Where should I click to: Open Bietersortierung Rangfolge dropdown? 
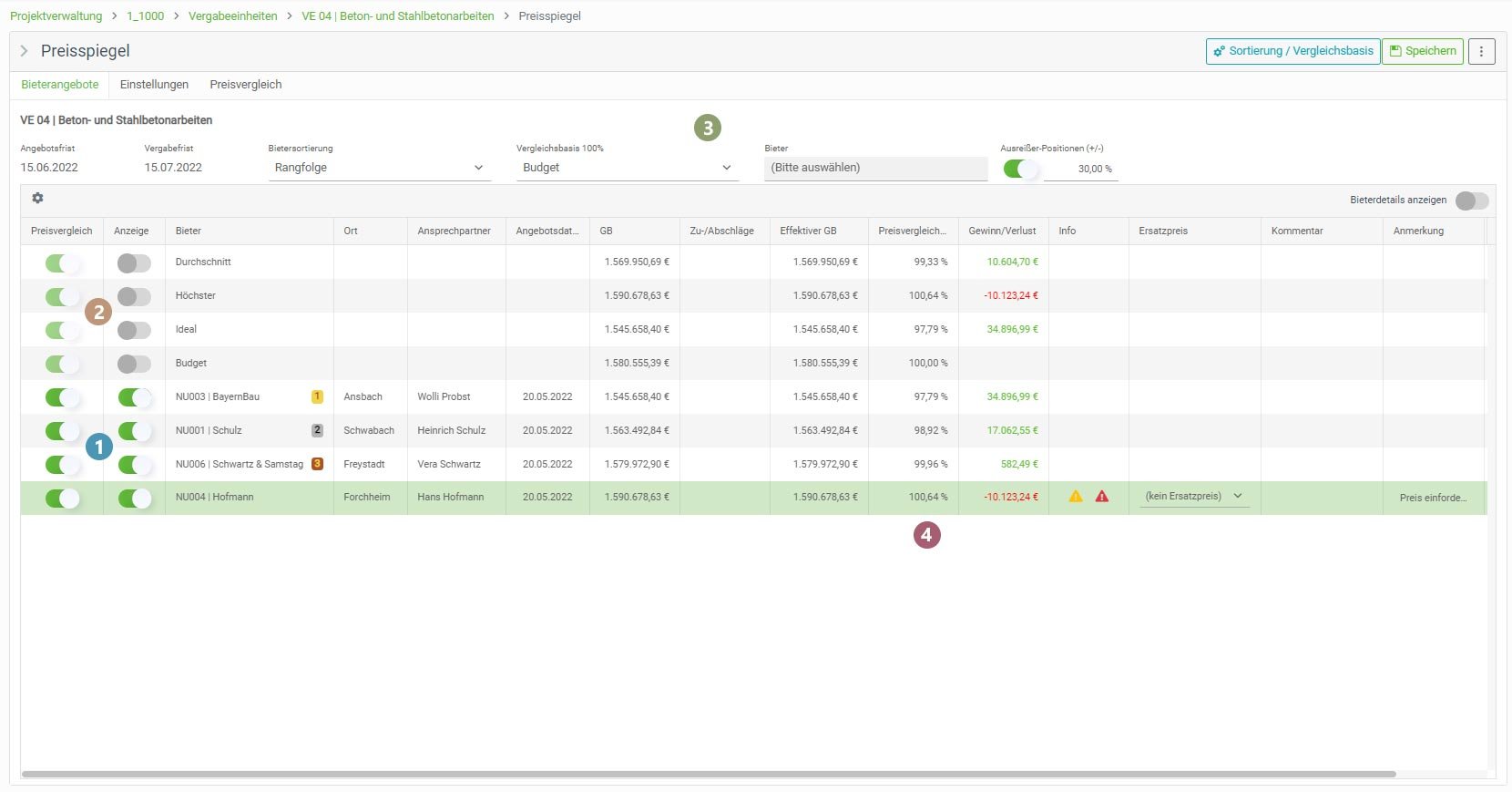tap(379, 168)
